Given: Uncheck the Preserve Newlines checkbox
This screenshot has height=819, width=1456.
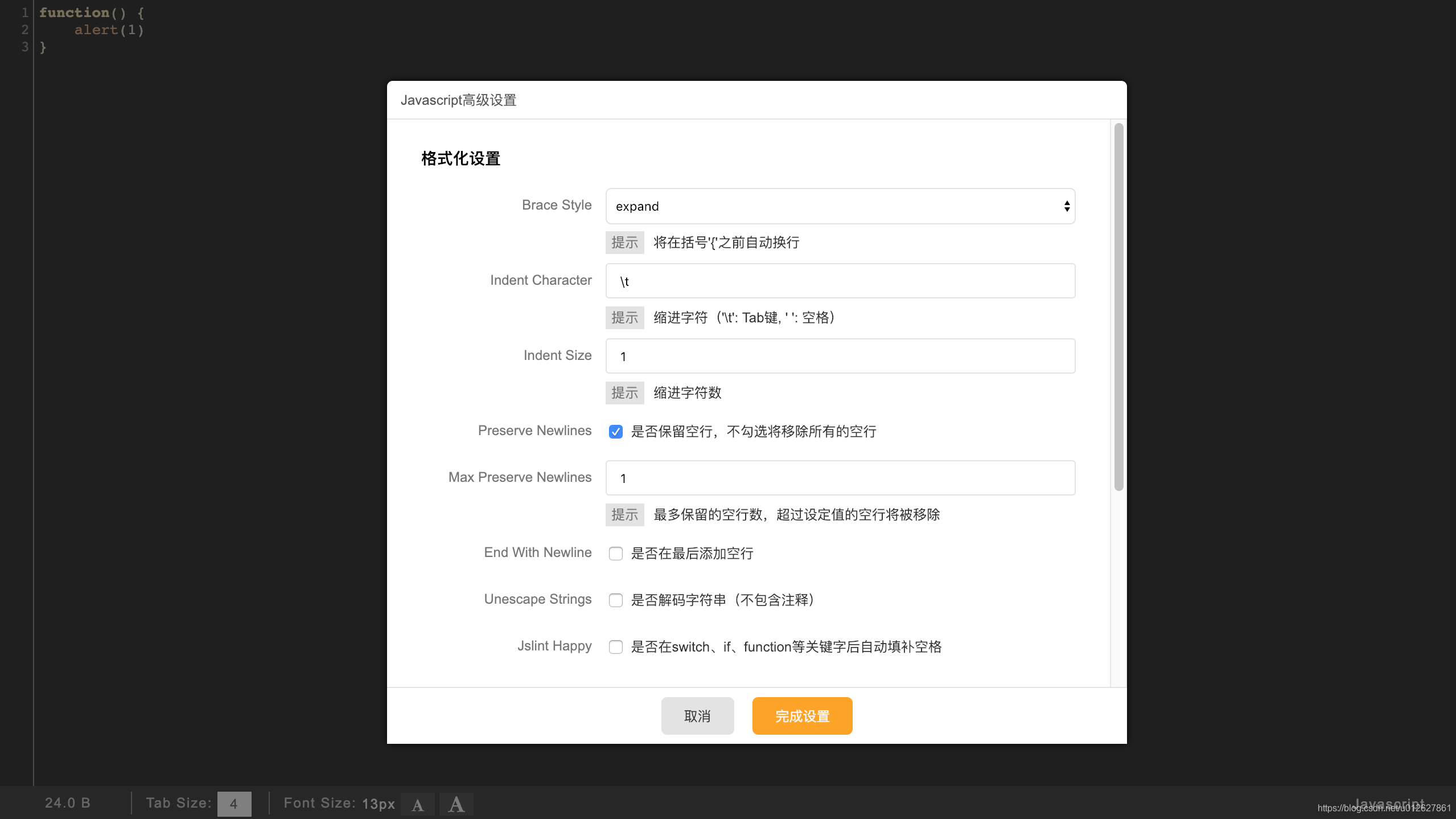Looking at the screenshot, I should (x=615, y=432).
